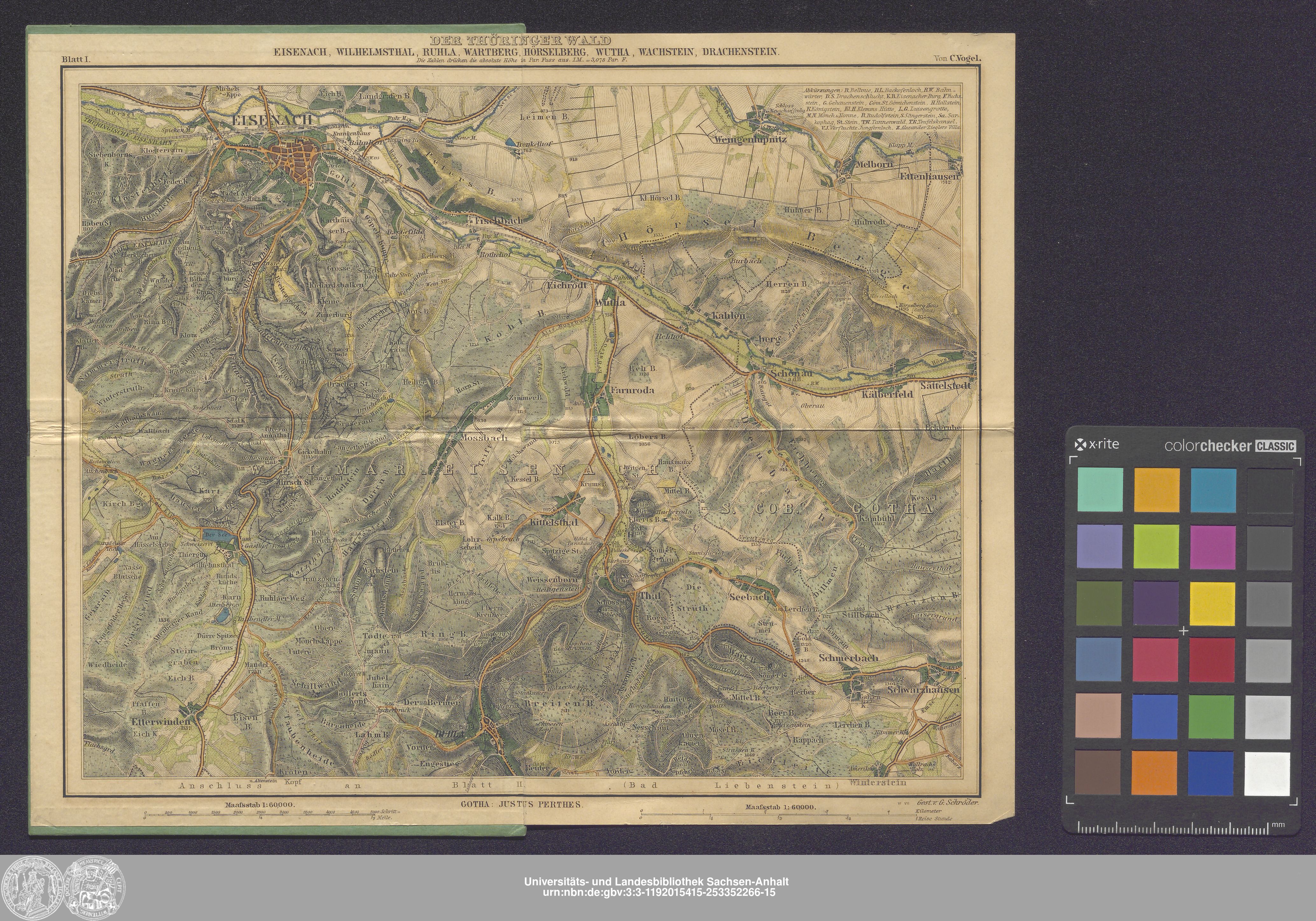Screen dimensions: 1316x921
Task: Click the 'colorchecker CLASSIC' label
Action: (1230, 445)
